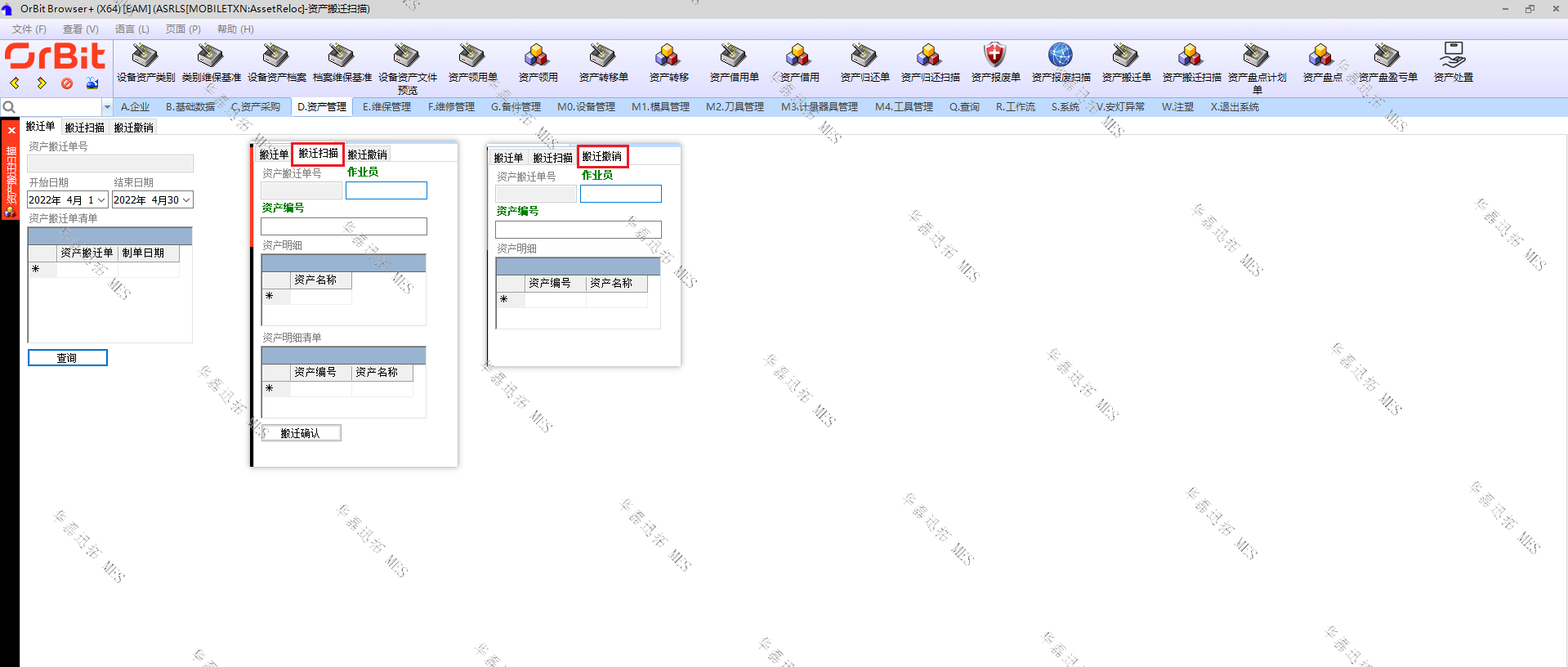Click the 搬迁确认 button
This screenshot has width=1568, height=667.
click(300, 433)
